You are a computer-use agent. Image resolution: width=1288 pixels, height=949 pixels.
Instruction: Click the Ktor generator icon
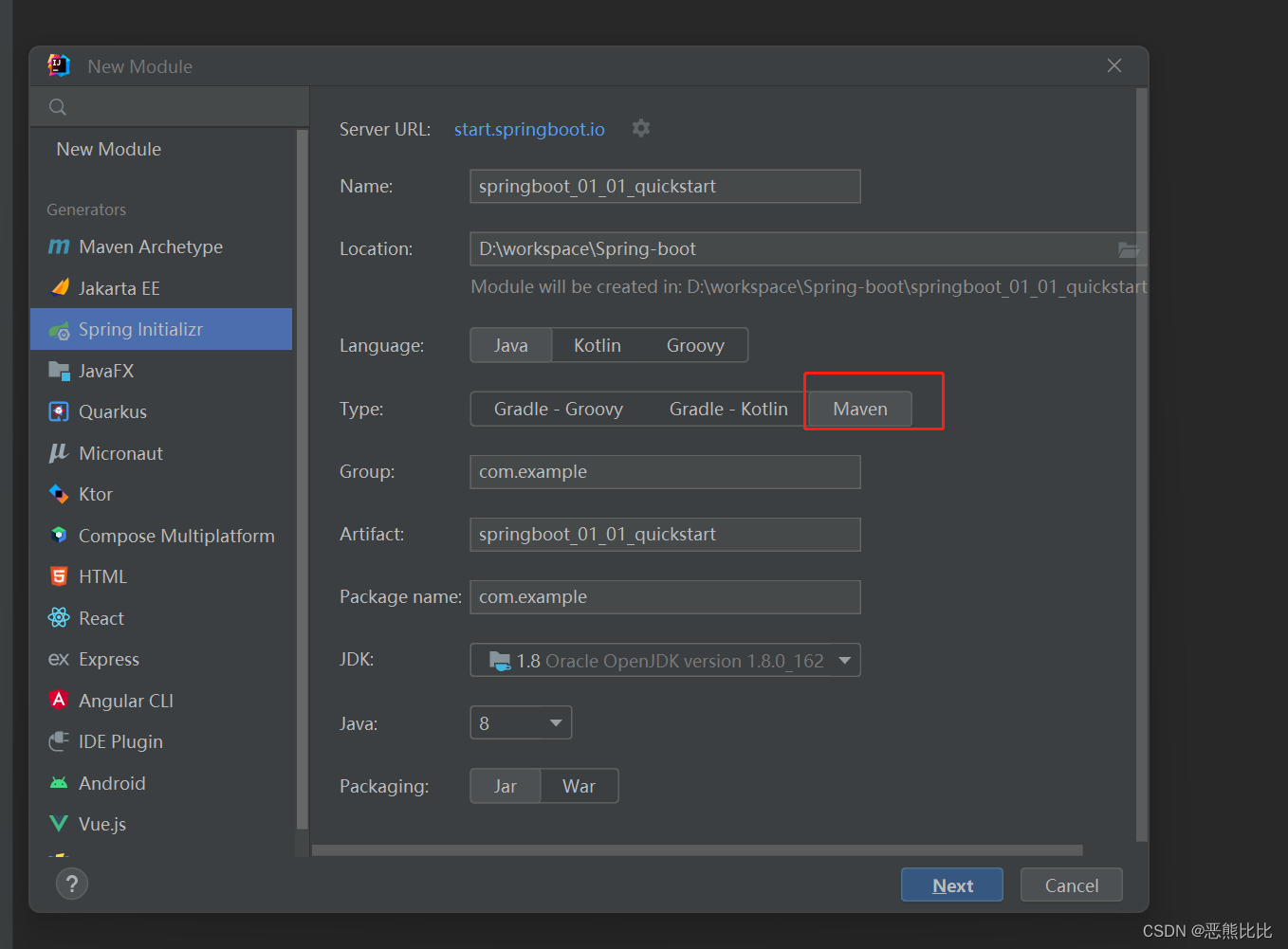[x=59, y=494]
